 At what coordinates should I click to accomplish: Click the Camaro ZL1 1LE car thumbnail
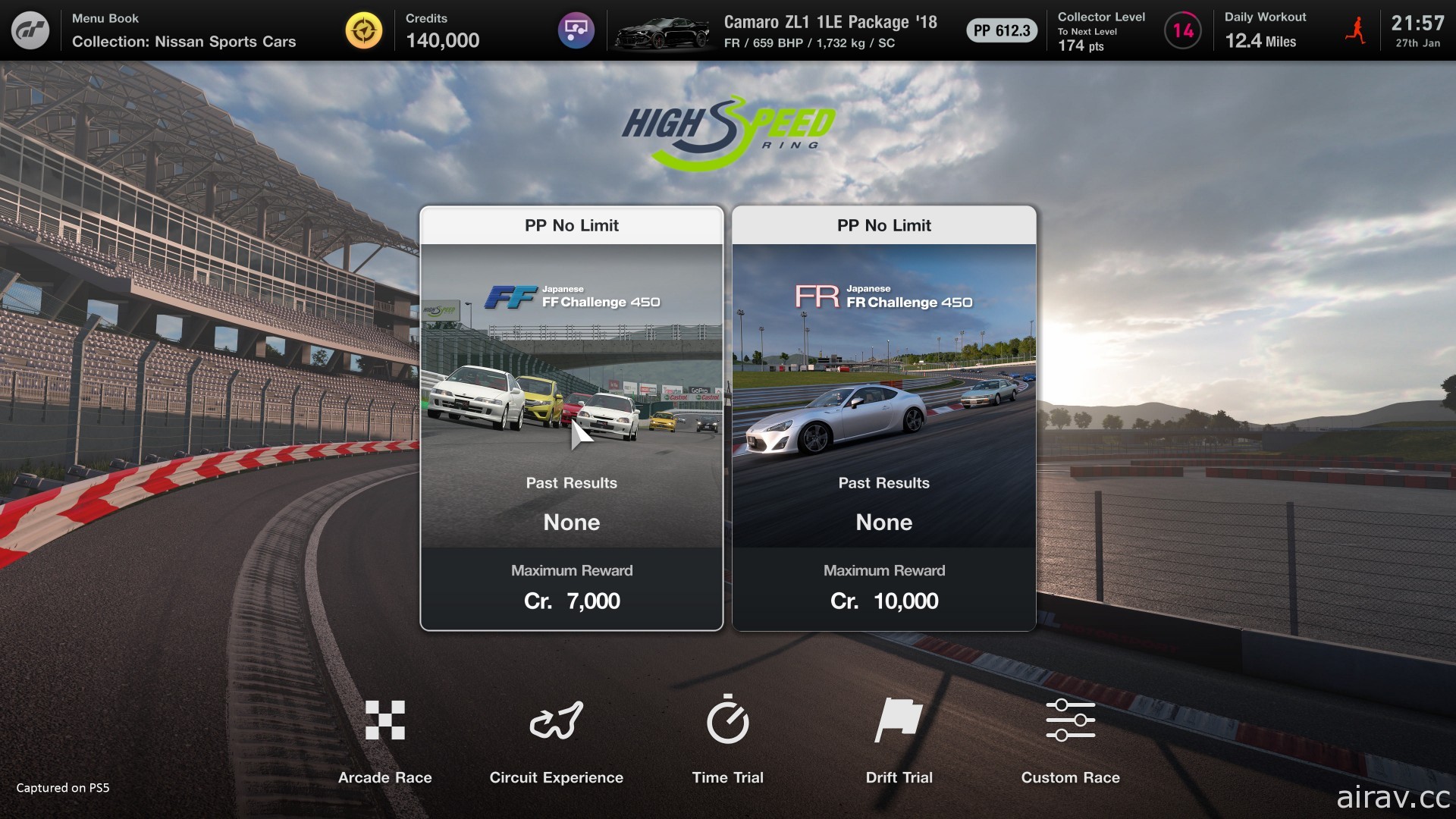pos(661,30)
